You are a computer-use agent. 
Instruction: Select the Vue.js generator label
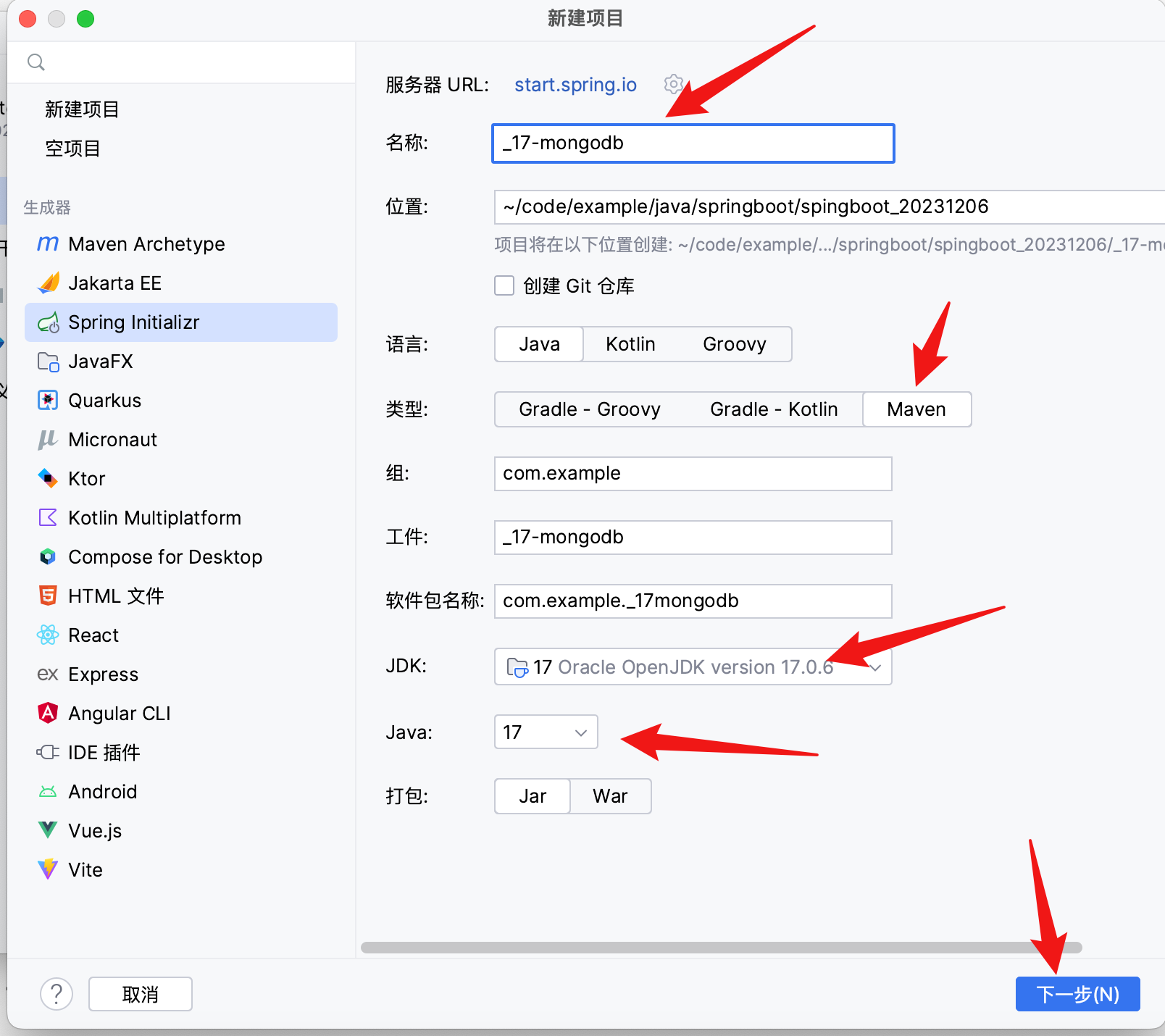95,831
